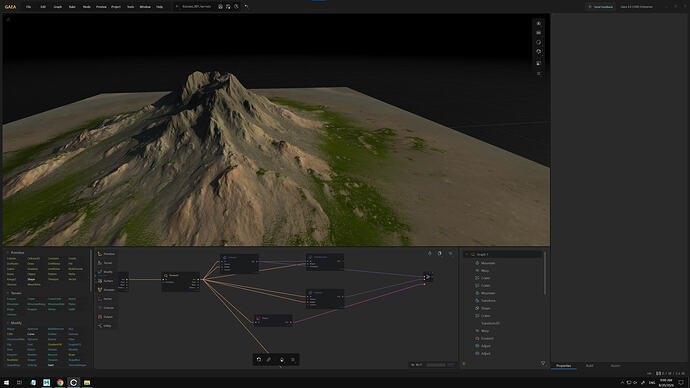
Task: Click the search icon in the top toolbar
Action: 237,7
